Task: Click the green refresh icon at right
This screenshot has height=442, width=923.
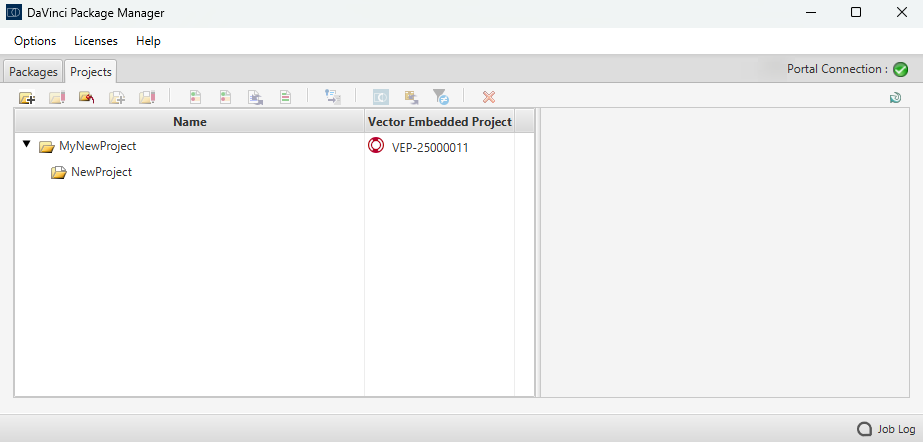Action: 895,98
